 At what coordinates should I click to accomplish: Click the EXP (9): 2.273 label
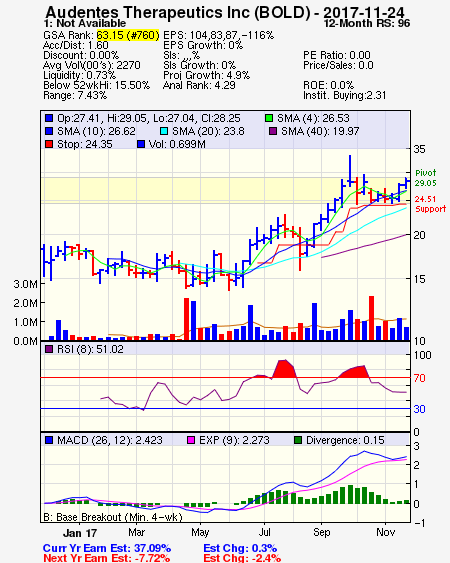point(234,440)
